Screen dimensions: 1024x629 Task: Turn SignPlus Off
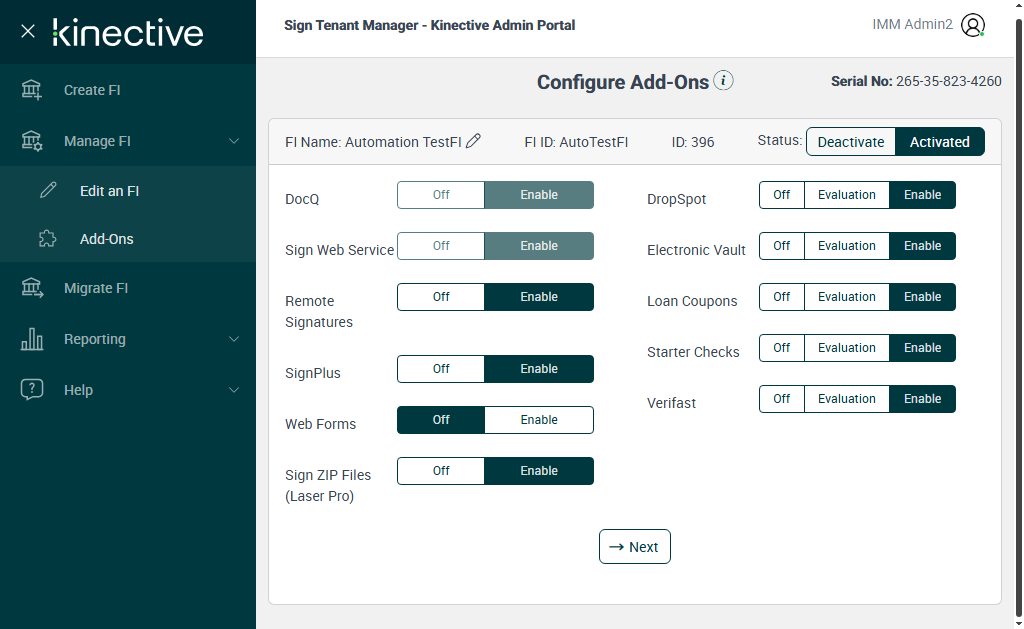[441, 368]
